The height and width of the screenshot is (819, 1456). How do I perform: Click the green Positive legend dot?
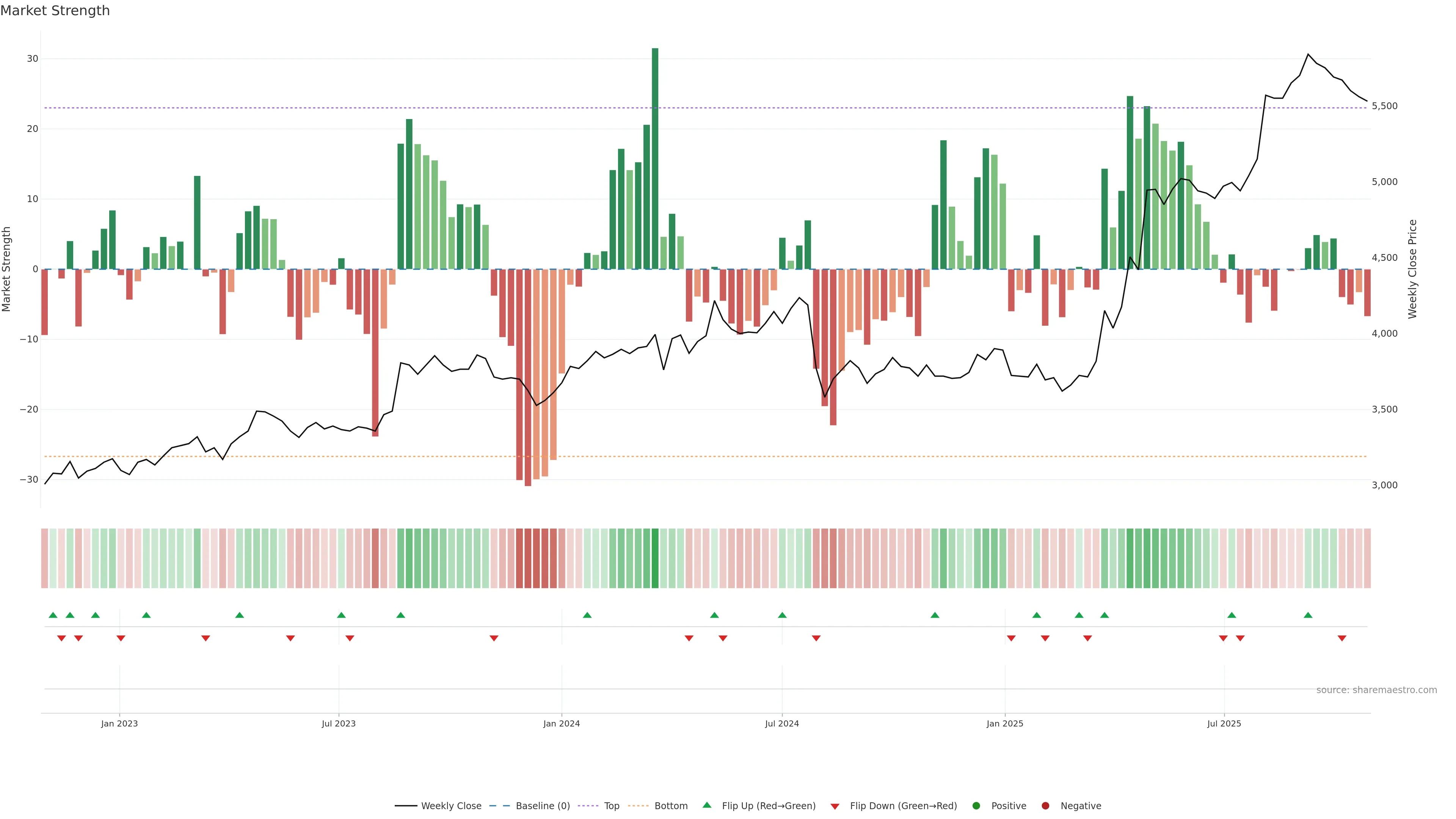coord(976,806)
